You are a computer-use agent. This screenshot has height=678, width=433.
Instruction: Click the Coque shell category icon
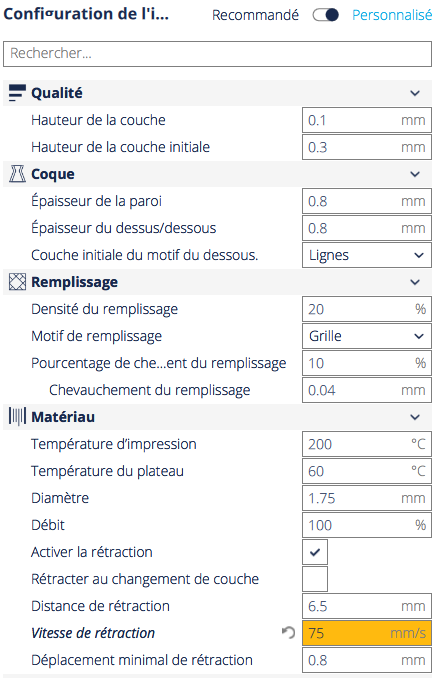click(17, 174)
